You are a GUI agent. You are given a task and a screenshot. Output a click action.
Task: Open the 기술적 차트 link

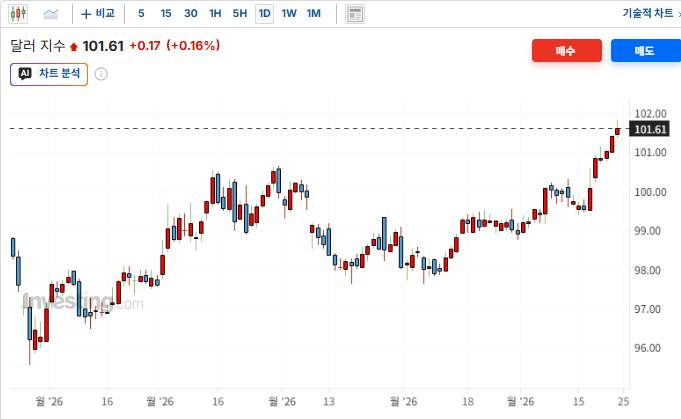point(648,13)
